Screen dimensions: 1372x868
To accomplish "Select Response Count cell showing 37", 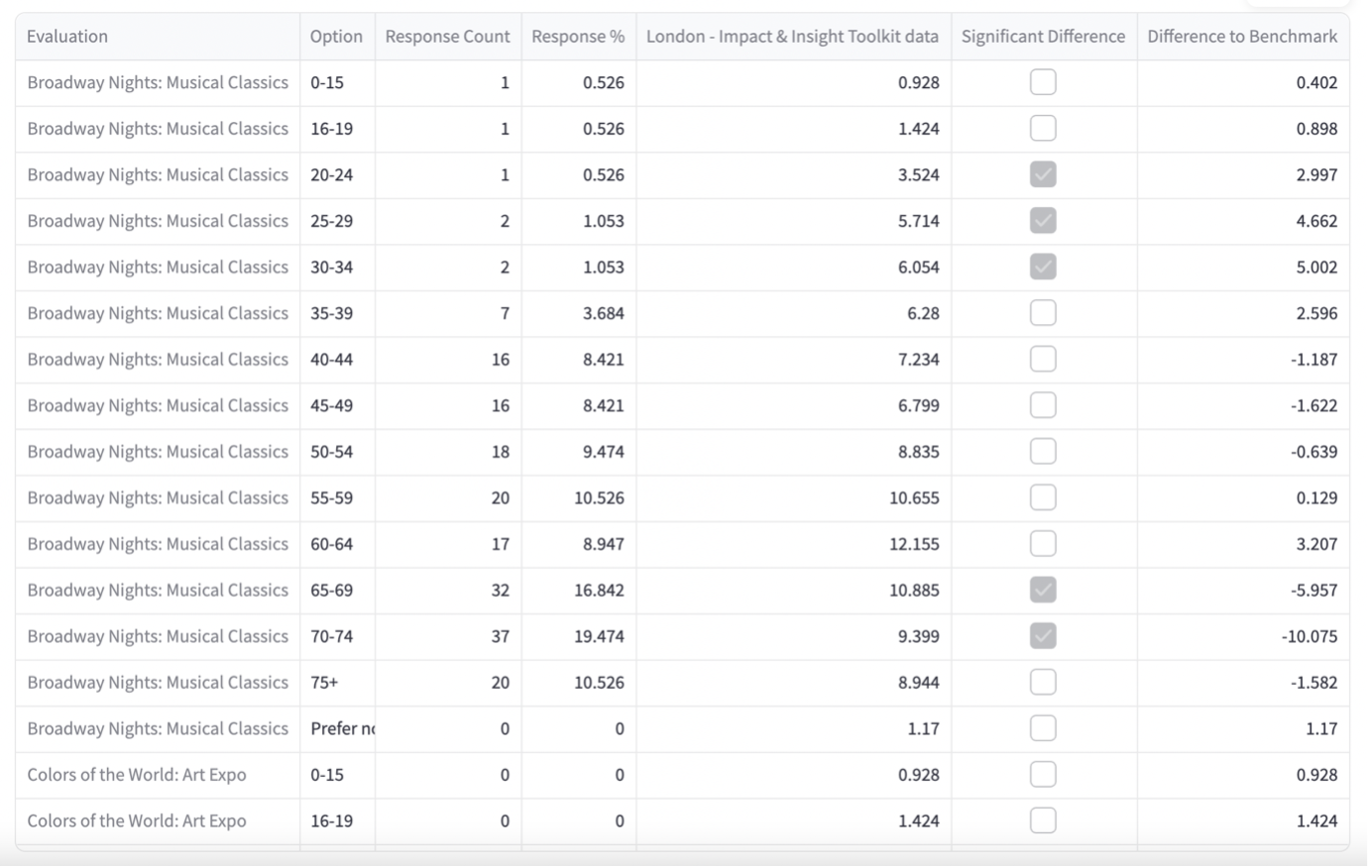I will [x=500, y=636].
